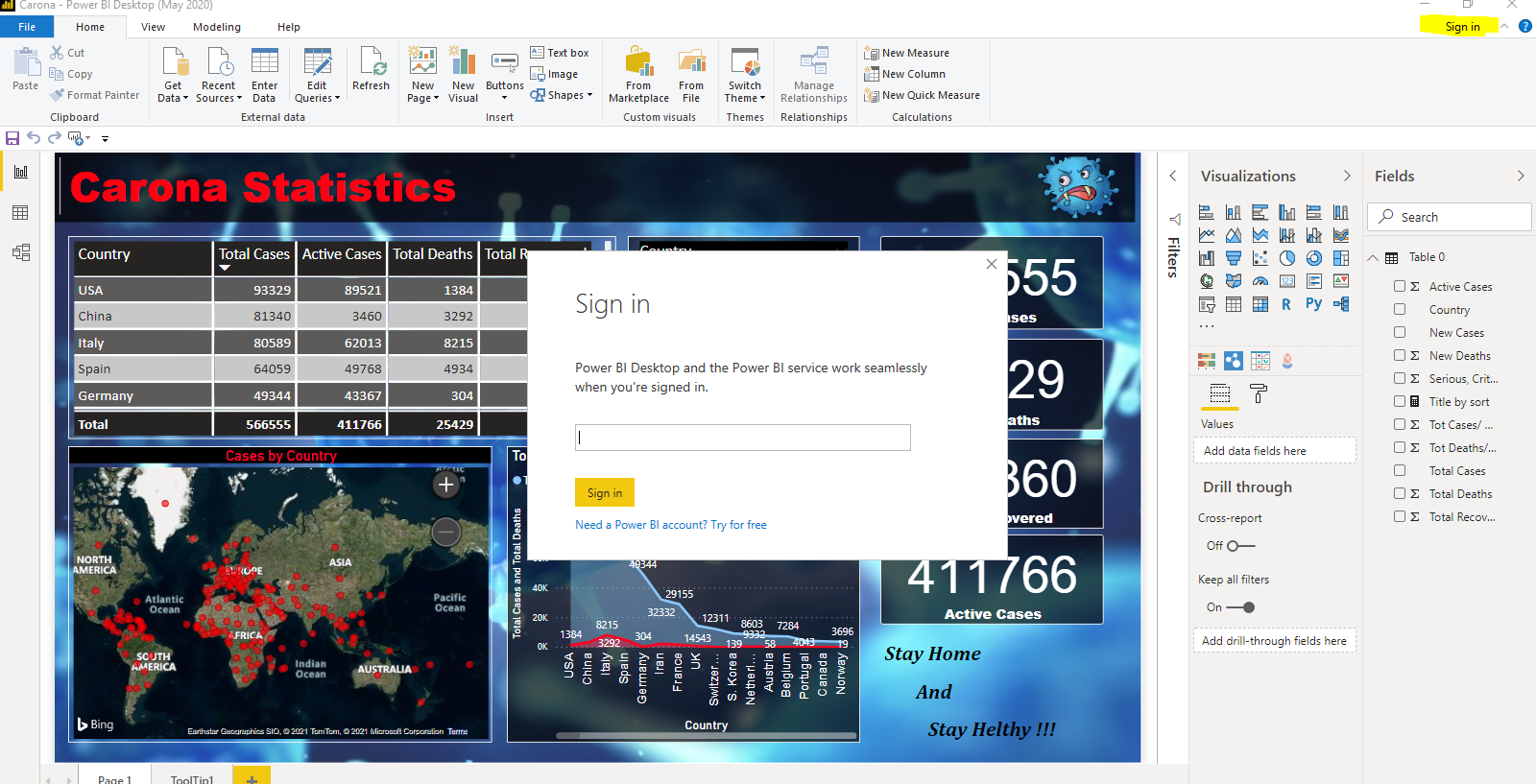
Task: Check the Total Deaths field
Action: pyautogui.click(x=1400, y=493)
